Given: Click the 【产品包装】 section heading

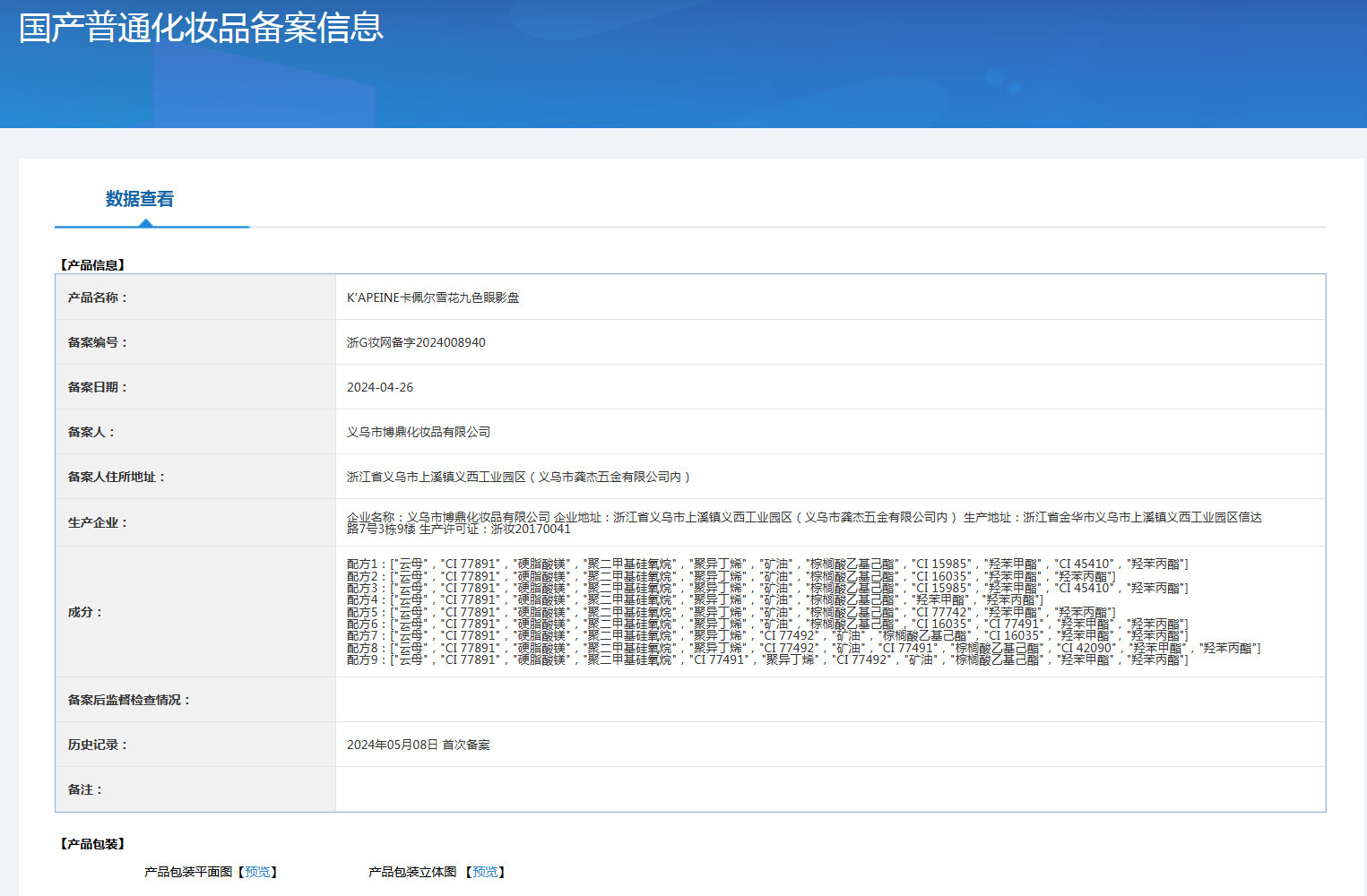Looking at the screenshot, I should (93, 844).
